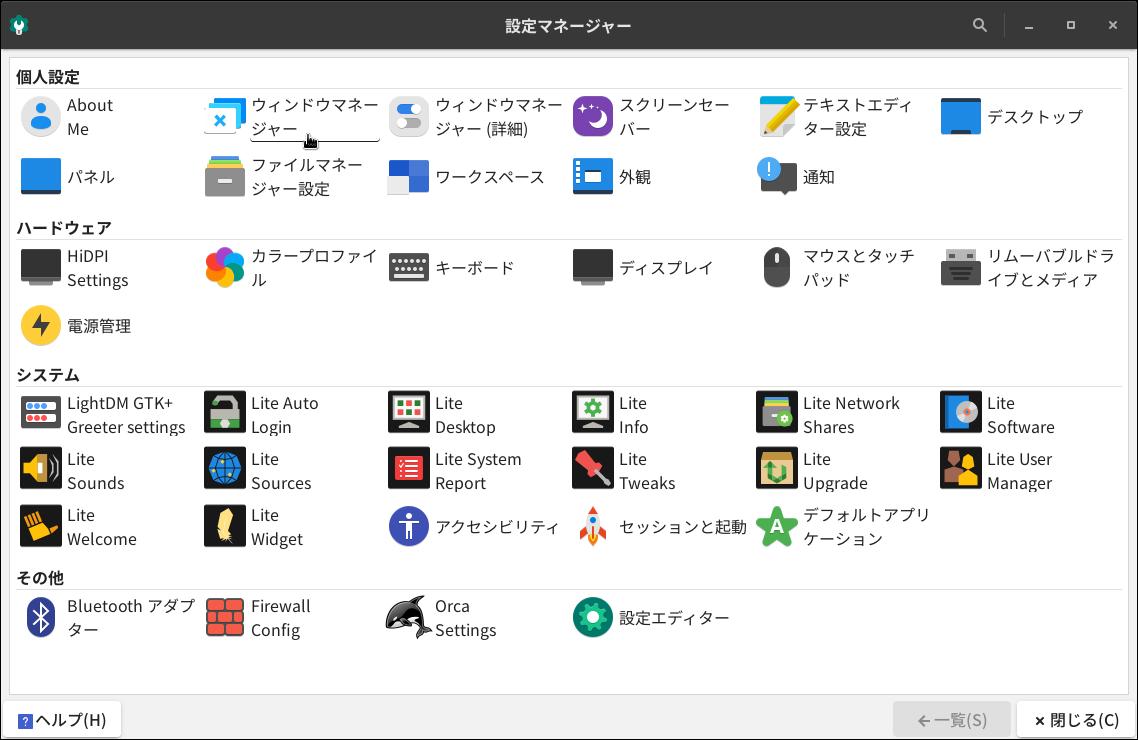Open the 設定エディター green gear icon

pyautogui.click(x=593, y=617)
